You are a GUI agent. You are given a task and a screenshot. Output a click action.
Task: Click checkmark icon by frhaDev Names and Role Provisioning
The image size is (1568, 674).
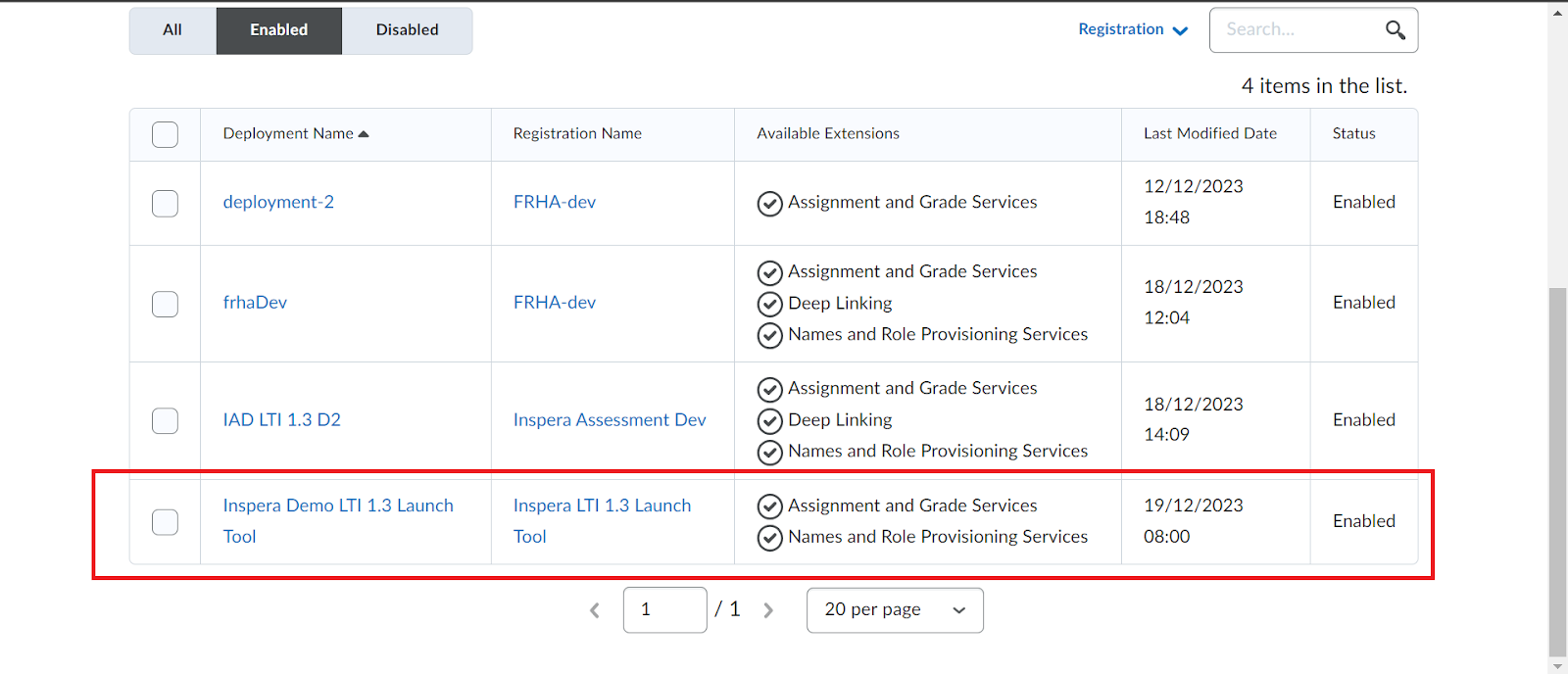tap(770, 336)
